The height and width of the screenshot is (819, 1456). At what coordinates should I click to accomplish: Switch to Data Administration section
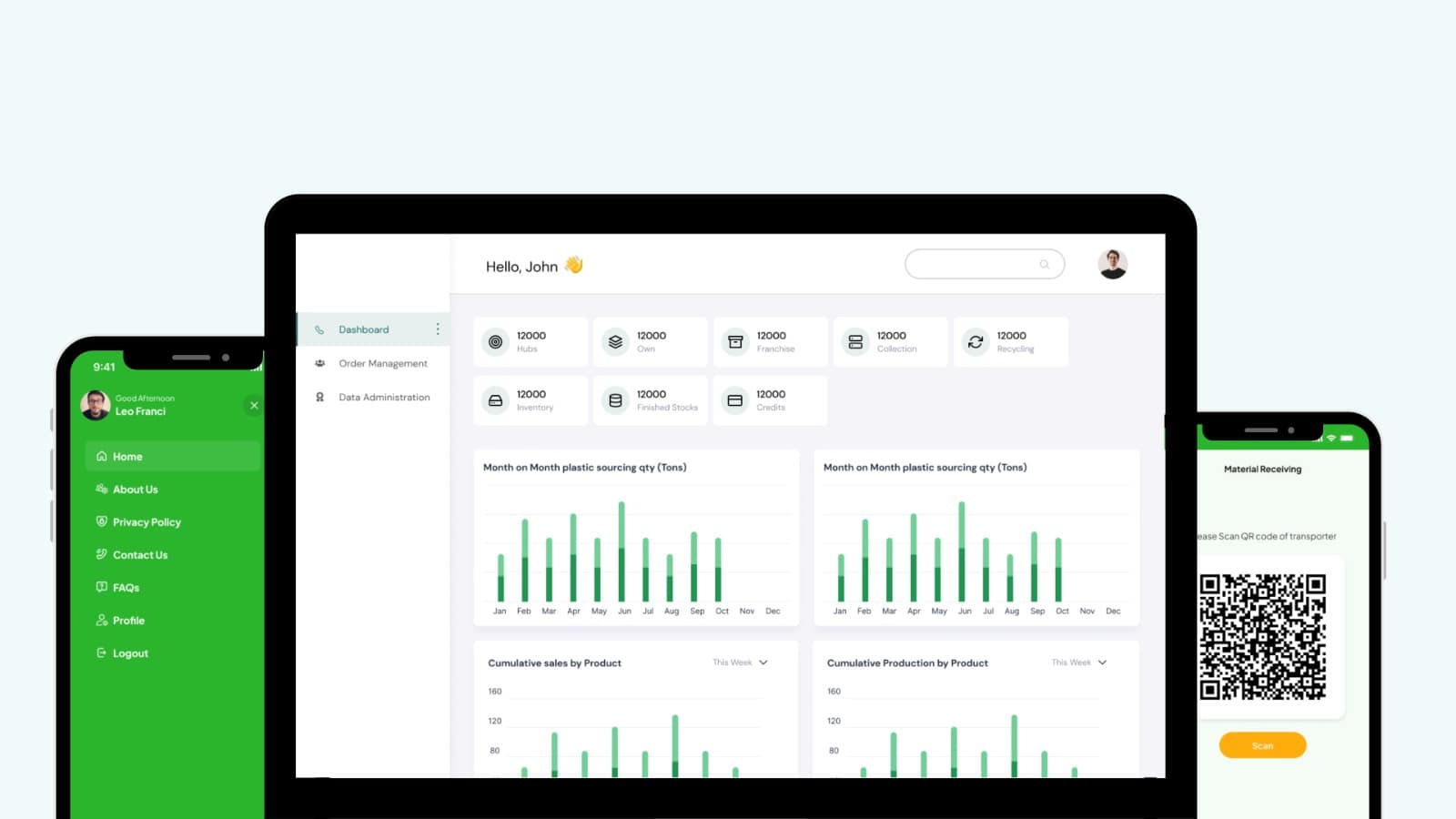pyautogui.click(x=384, y=397)
